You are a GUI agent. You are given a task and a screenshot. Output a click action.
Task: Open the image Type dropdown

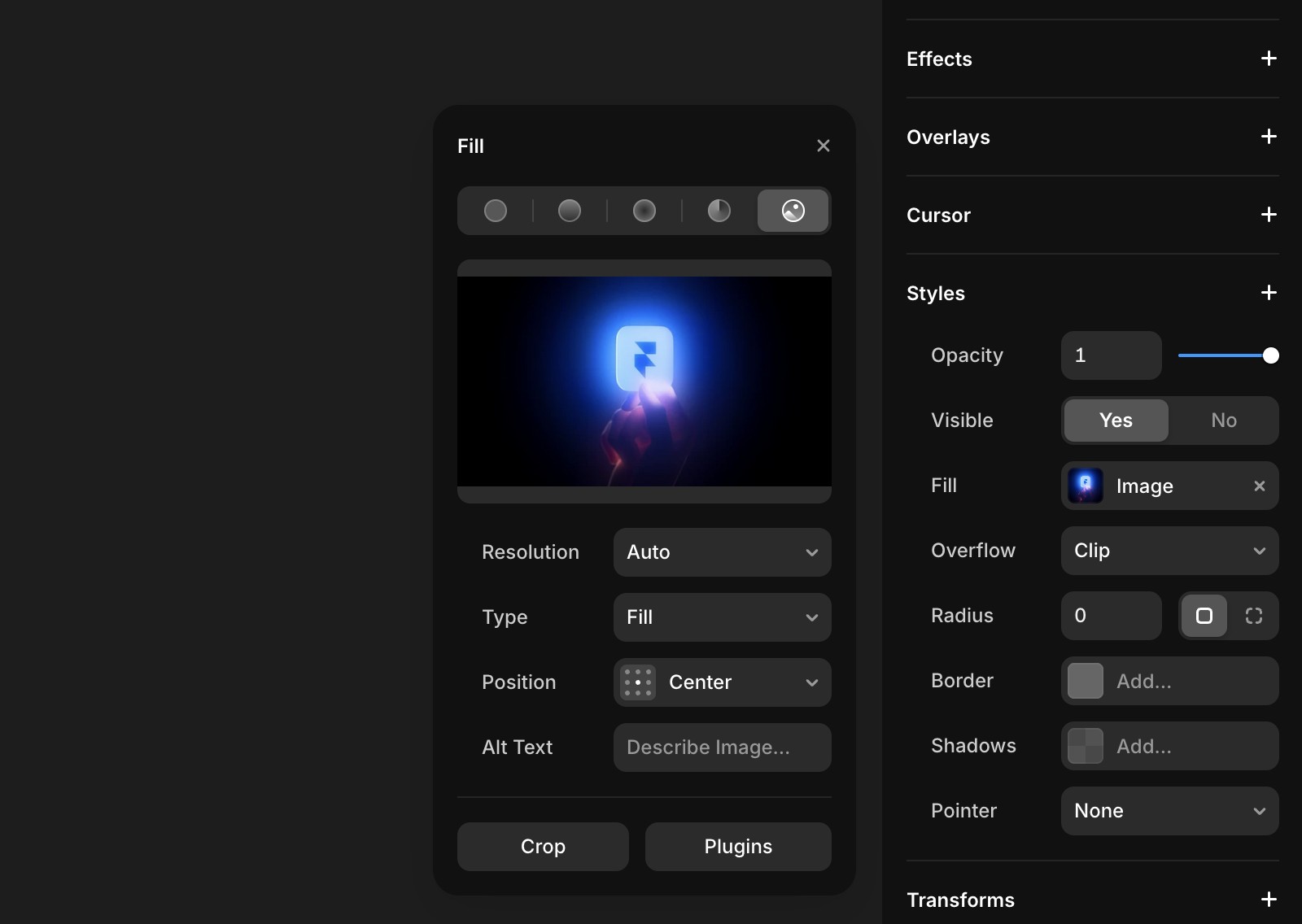tap(723, 617)
